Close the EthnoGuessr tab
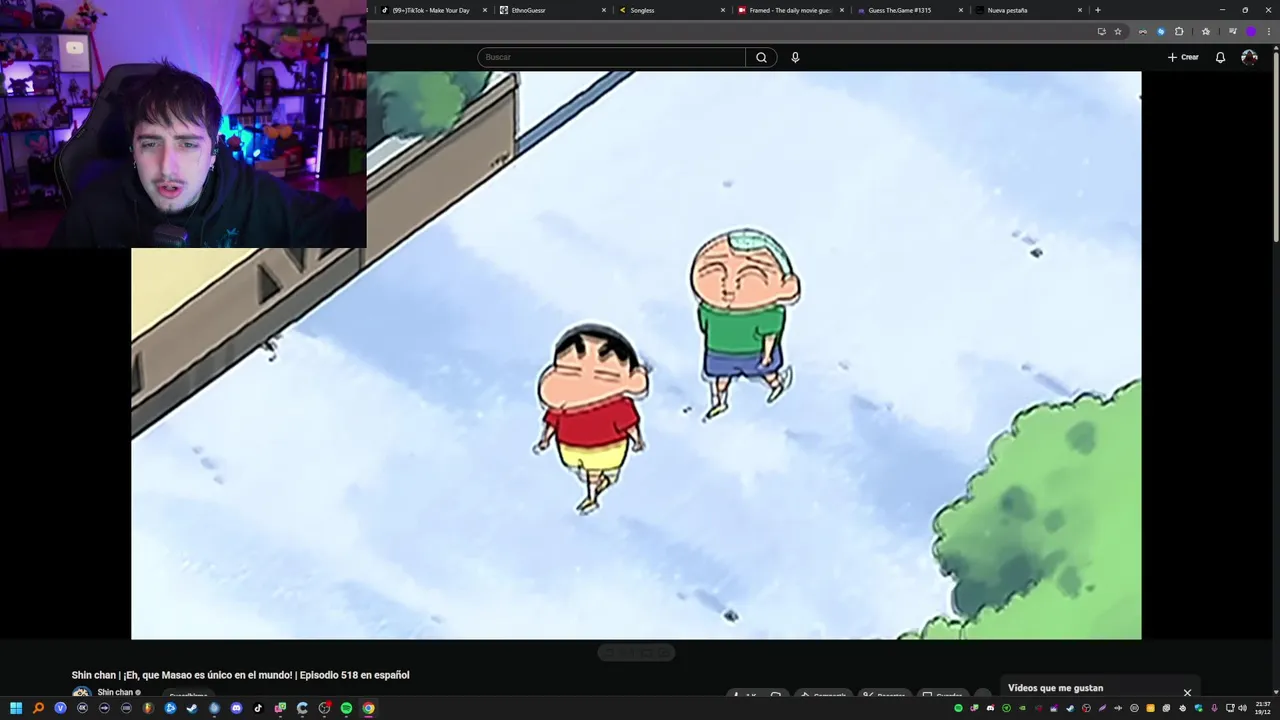1280x720 pixels. pos(604,10)
